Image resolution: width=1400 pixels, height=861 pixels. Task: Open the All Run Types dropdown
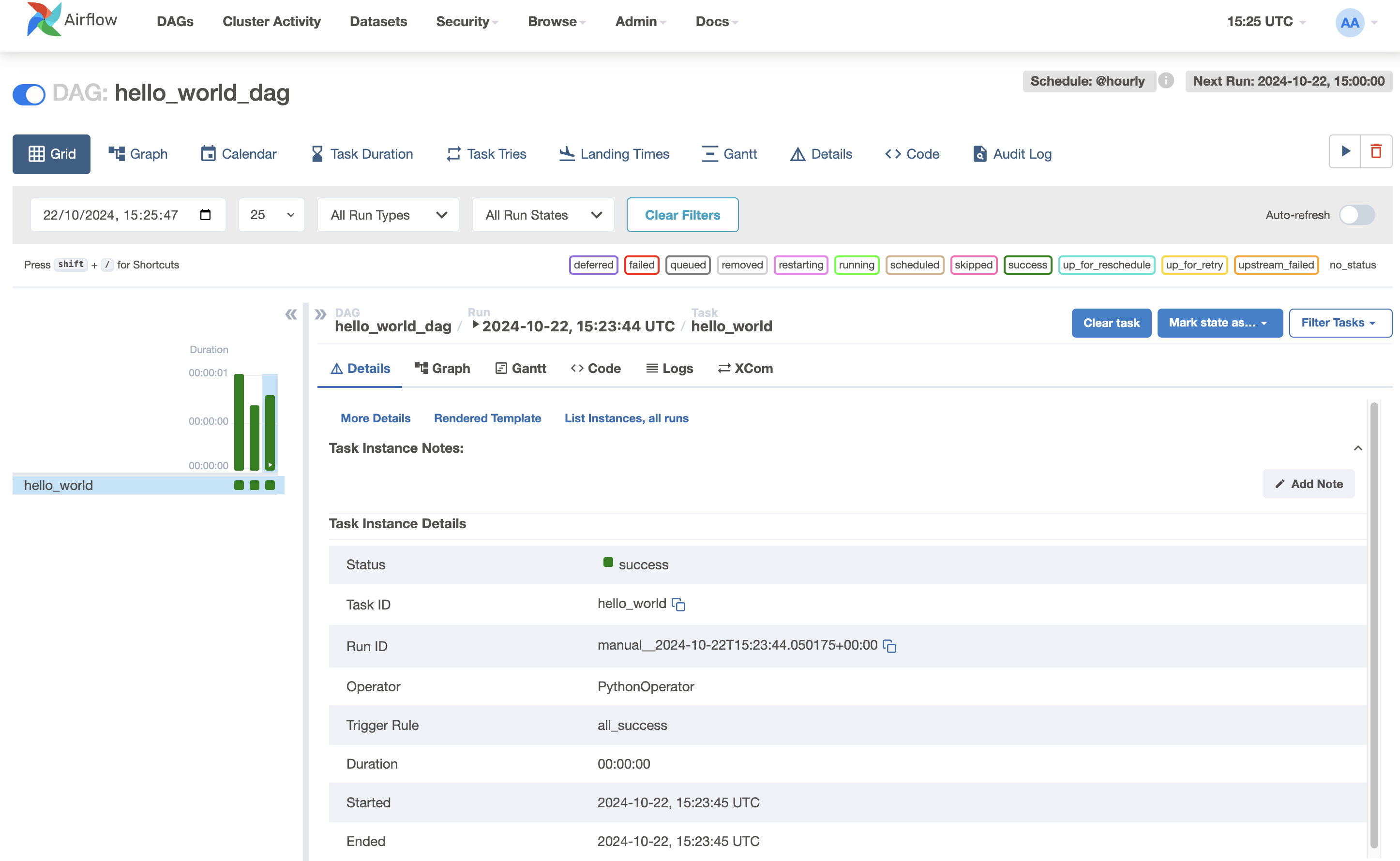point(388,215)
